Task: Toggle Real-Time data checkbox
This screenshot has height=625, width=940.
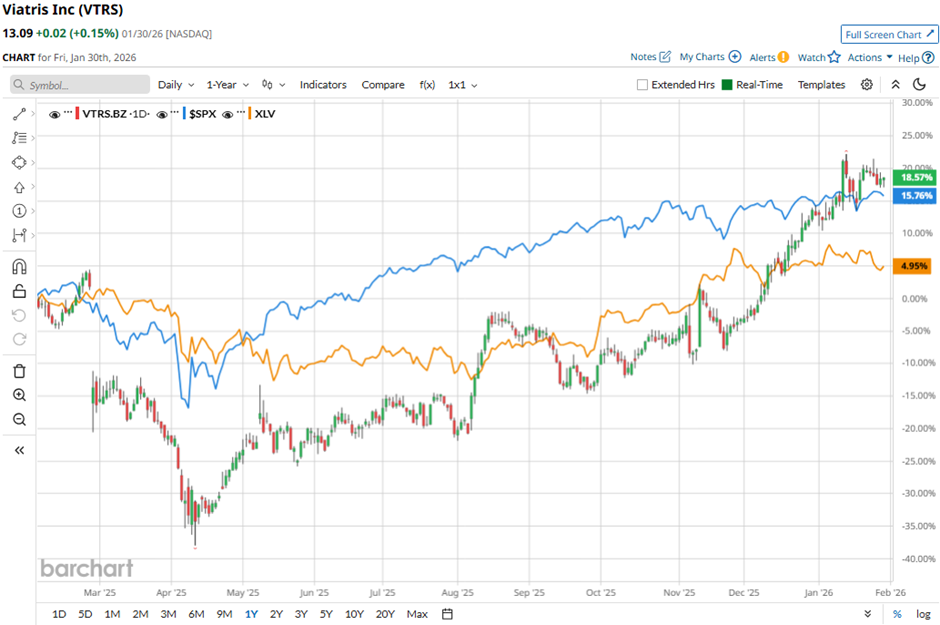Action: [727, 85]
